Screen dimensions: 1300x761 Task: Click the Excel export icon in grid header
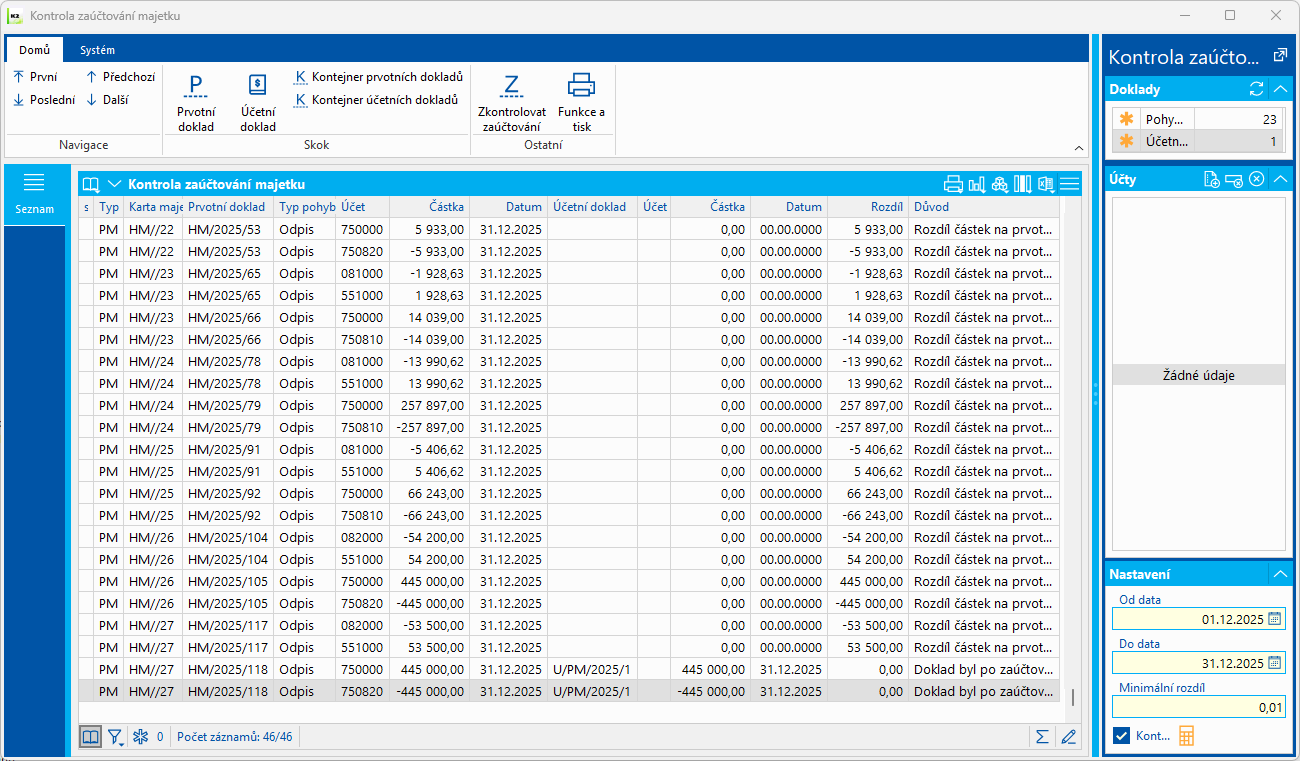click(x=1046, y=184)
